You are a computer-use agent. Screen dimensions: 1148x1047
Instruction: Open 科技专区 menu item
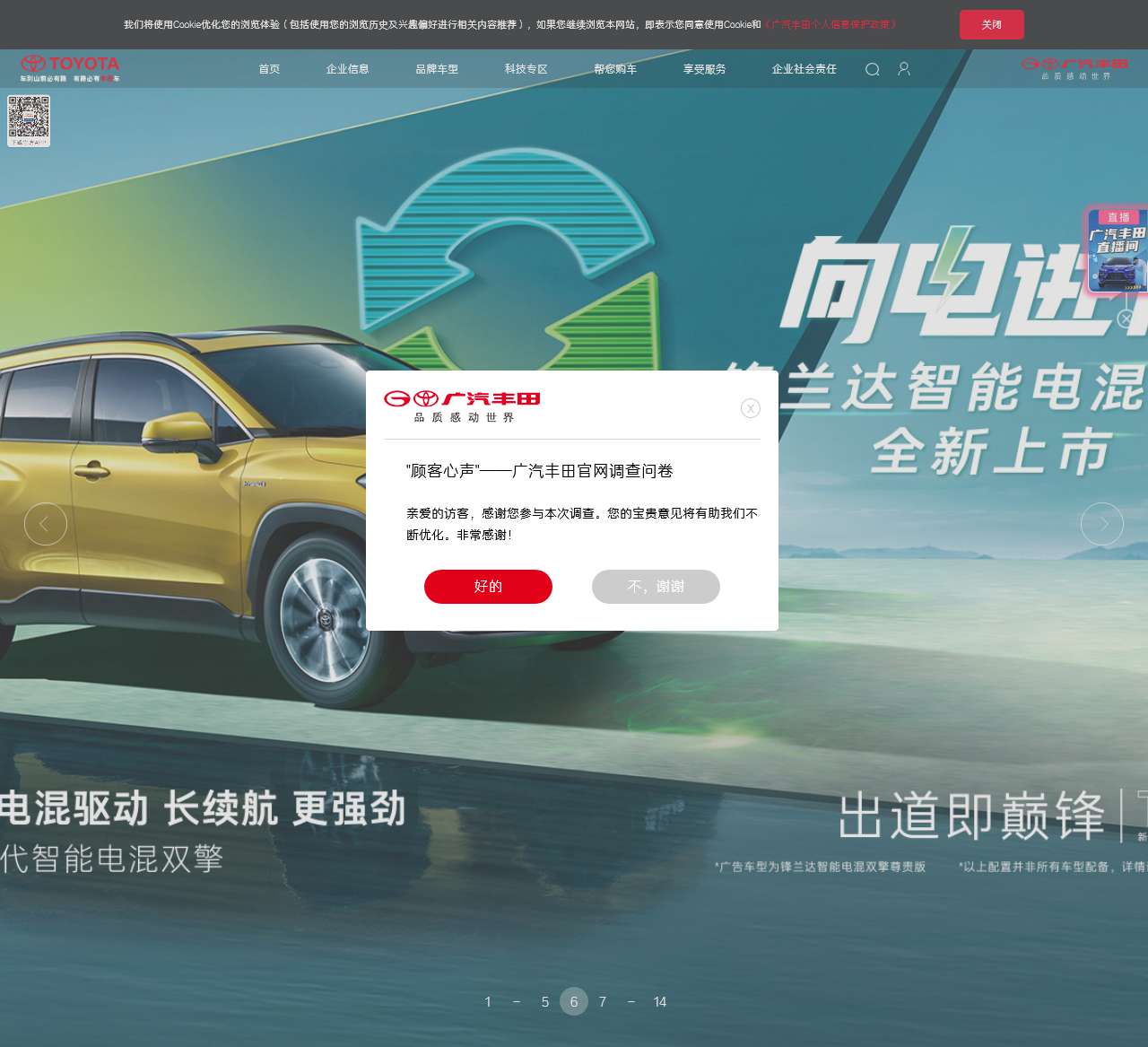click(x=526, y=69)
